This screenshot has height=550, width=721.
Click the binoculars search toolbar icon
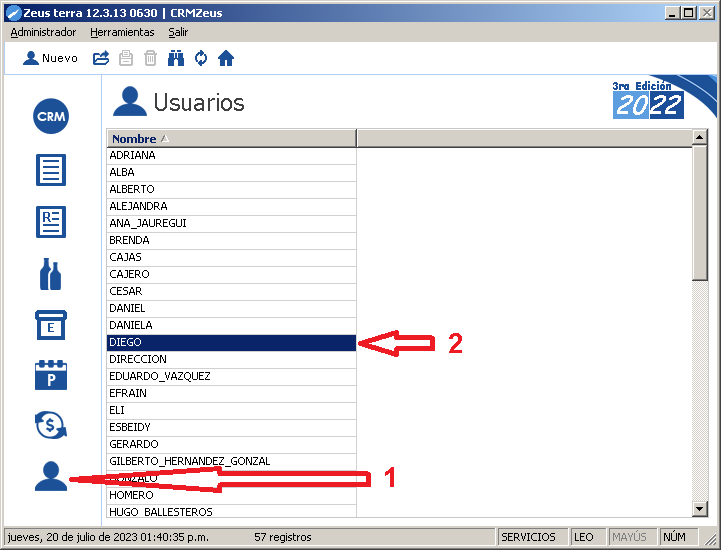176,58
